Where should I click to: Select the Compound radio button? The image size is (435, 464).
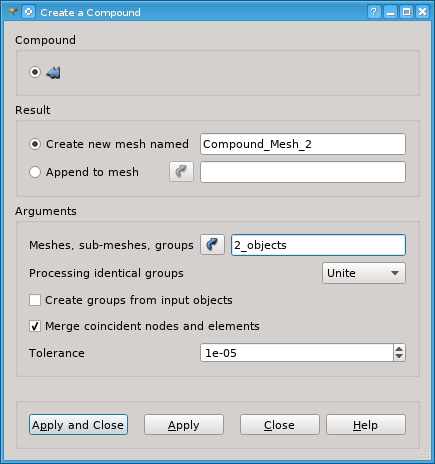click(x=35, y=72)
